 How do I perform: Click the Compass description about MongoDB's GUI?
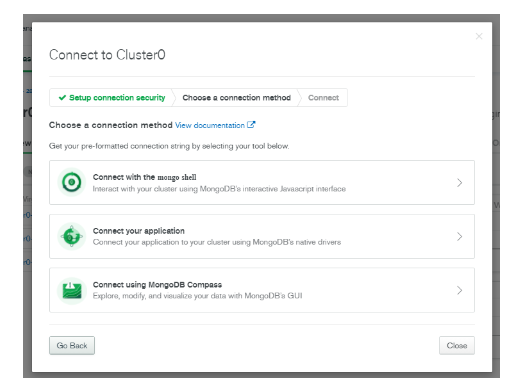[197, 296]
